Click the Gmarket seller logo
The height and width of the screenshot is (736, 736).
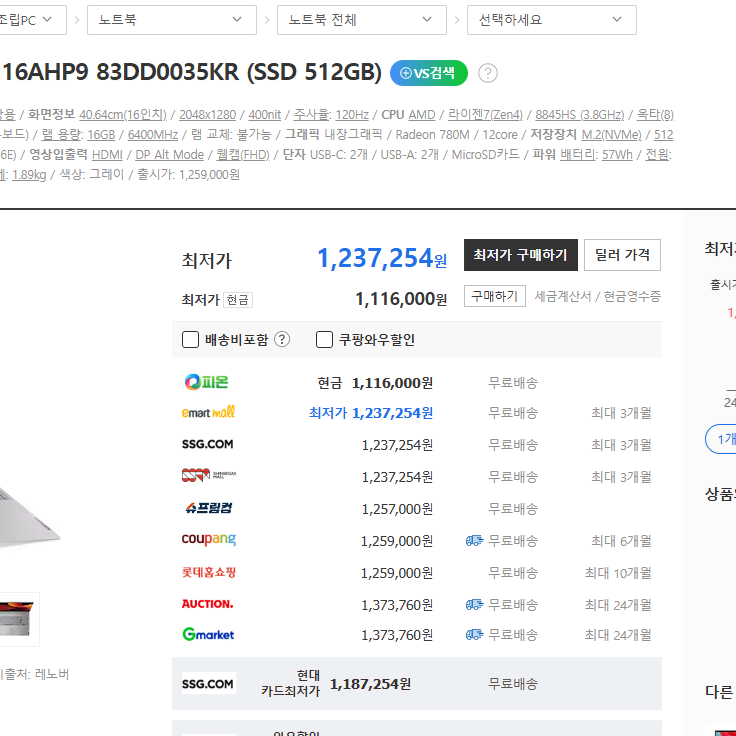(x=208, y=635)
